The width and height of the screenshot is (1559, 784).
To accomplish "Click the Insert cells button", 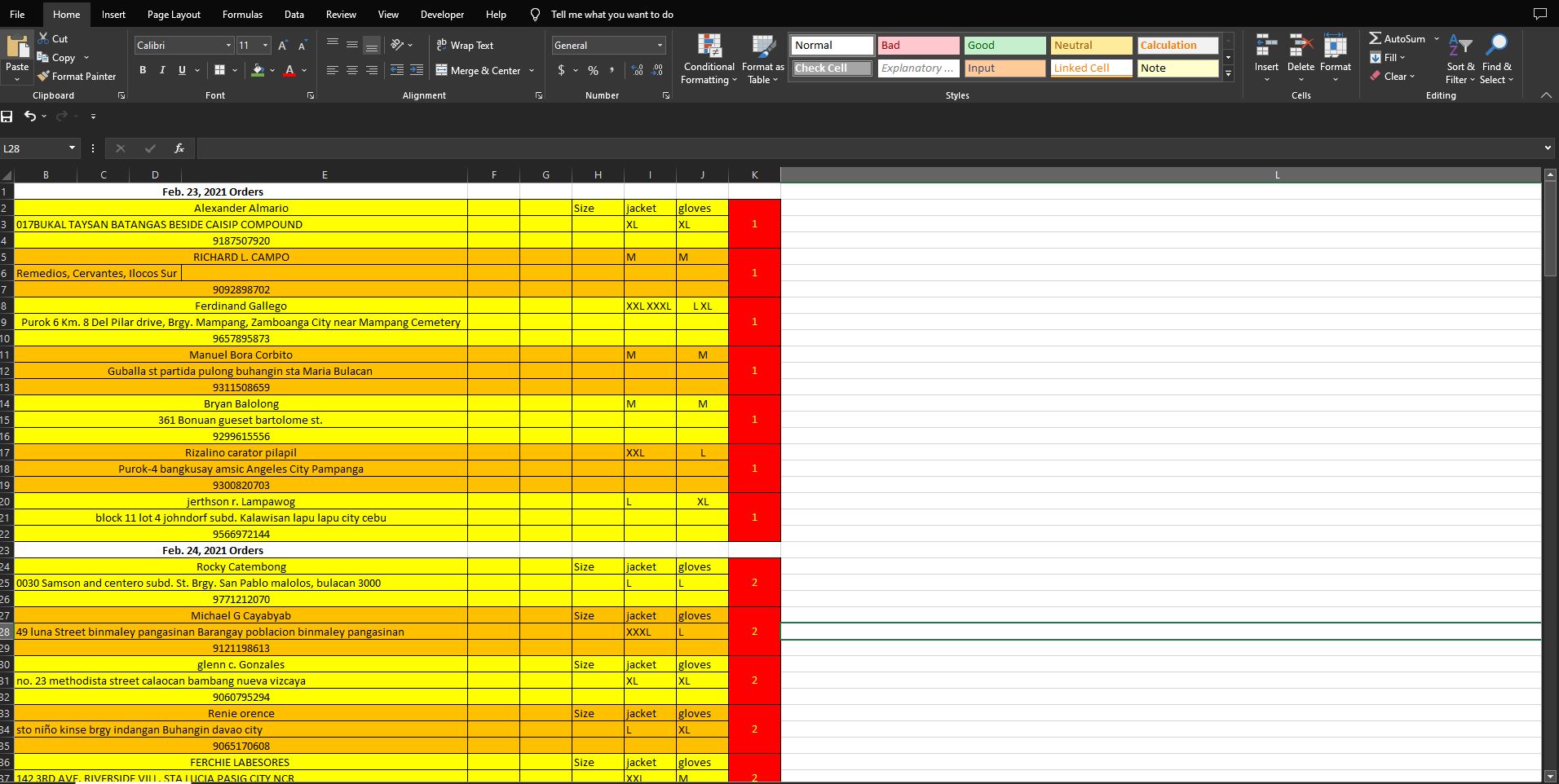I will tap(1266, 58).
